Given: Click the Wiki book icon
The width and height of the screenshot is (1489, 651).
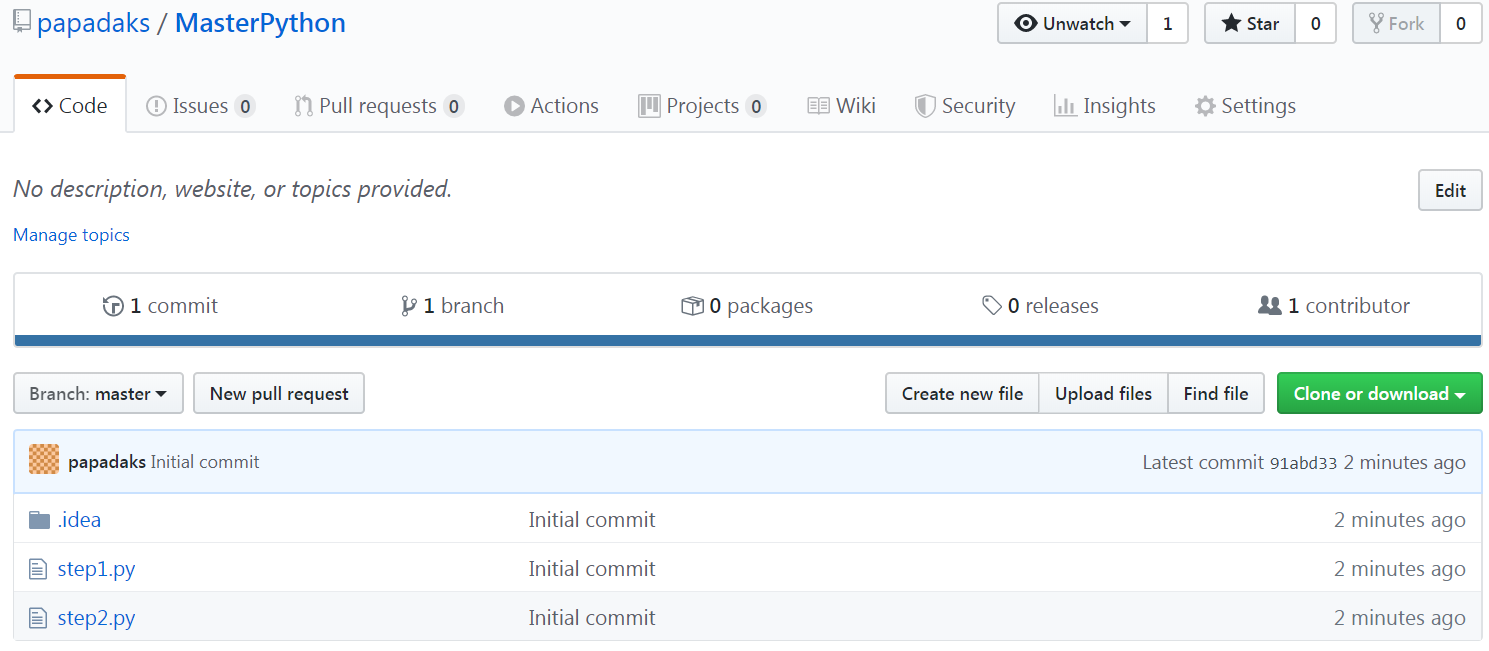Looking at the screenshot, I should 818,106.
